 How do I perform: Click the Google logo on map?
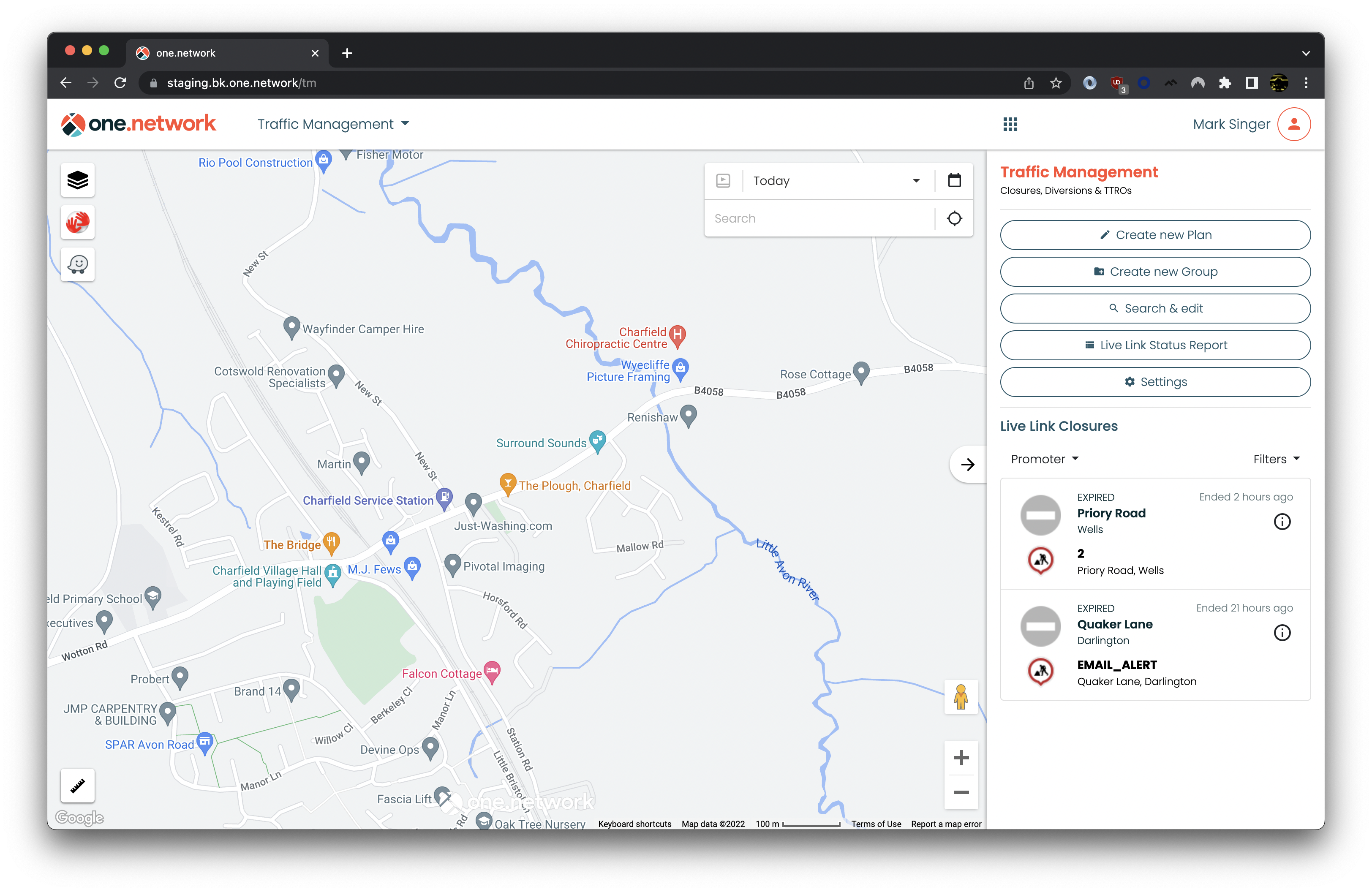pos(79,817)
